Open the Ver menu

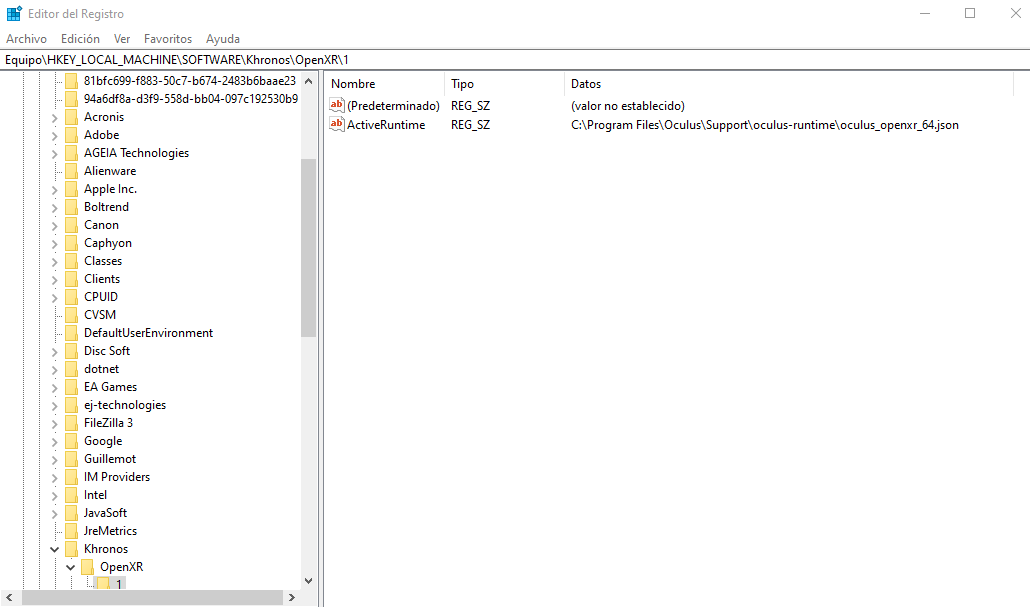click(122, 39)
